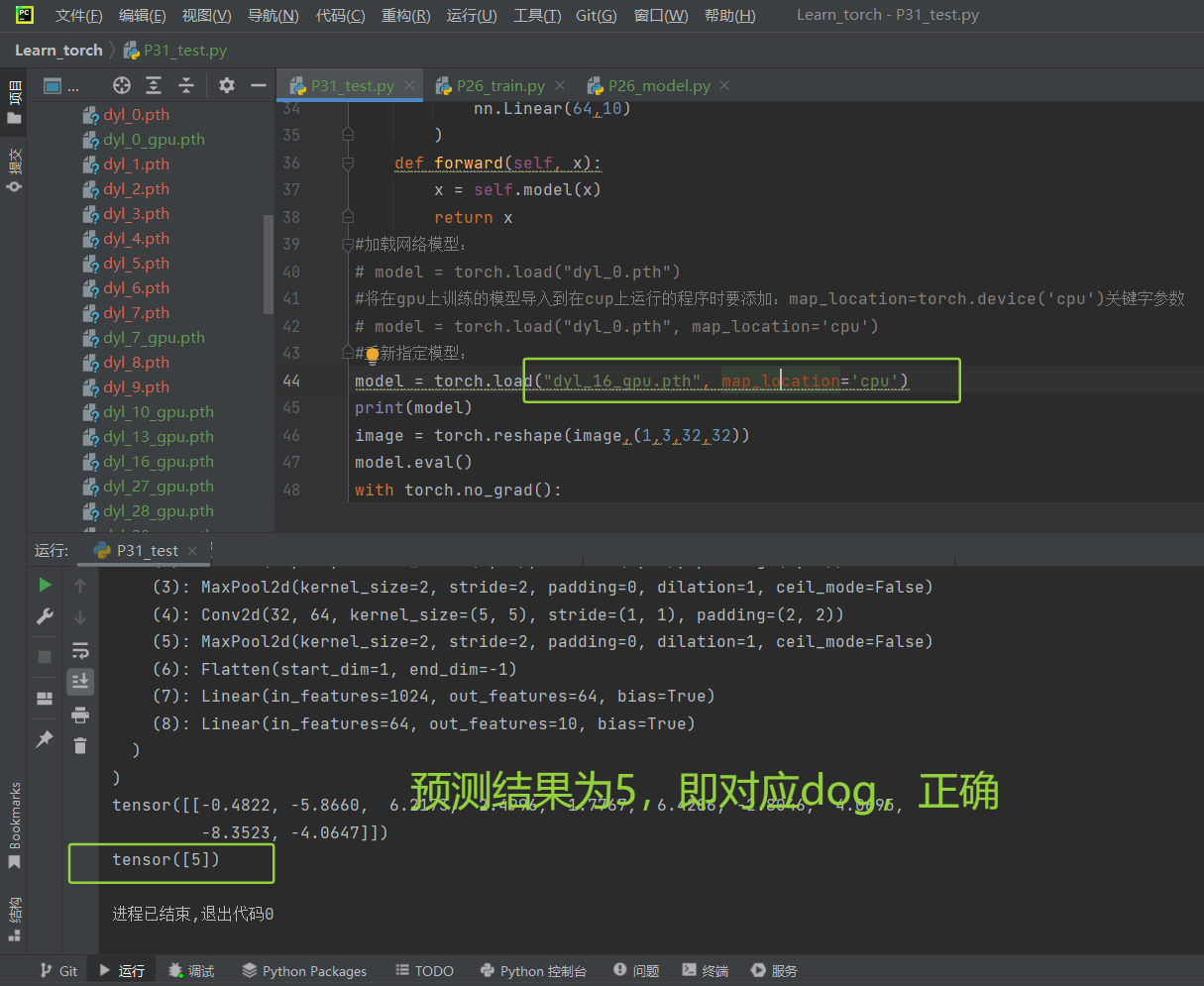Click the stop process square icon

[x=45, y=657]
